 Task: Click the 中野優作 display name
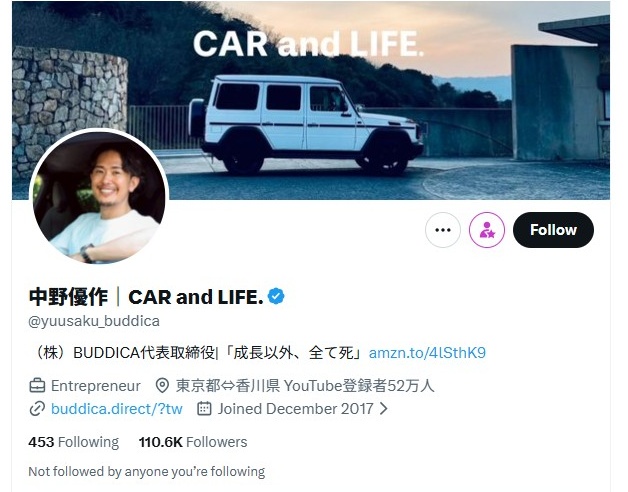68,297
